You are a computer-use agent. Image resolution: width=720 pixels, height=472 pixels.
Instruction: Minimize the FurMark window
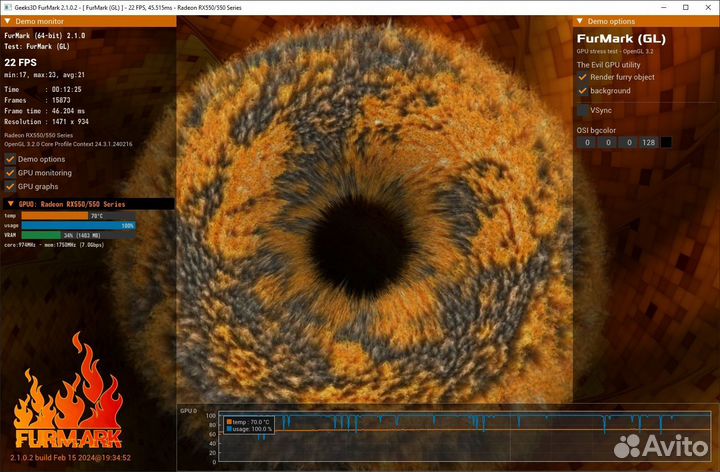point(664,7)
